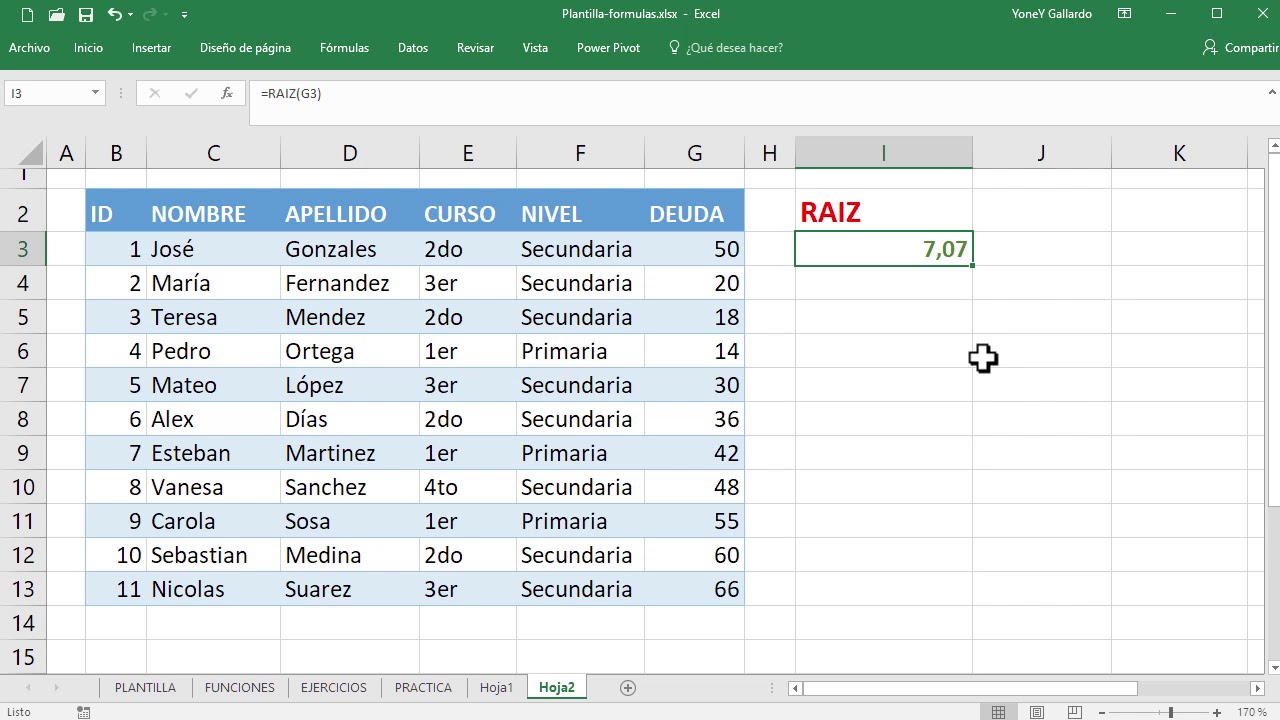Click the next sheet navigation arrow
1280x720 pixels.
(56, 688)
